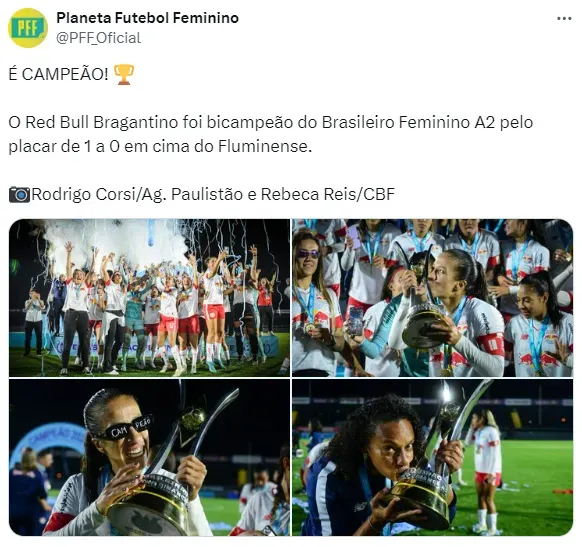Image resolution: width=582 pixels, height=547 pixels.
Task: Open the @PFF_Oficial handle link
Action: tap(98, 38)
